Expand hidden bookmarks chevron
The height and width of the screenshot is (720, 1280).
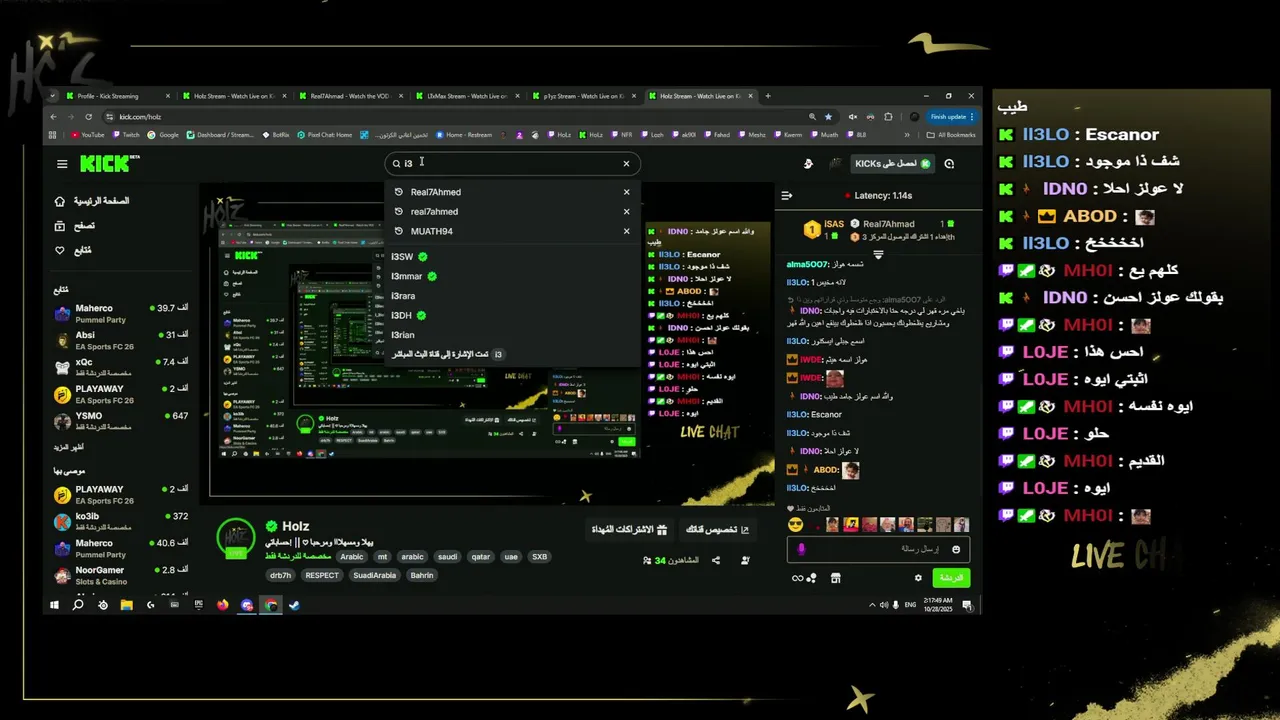click(905, 135)
